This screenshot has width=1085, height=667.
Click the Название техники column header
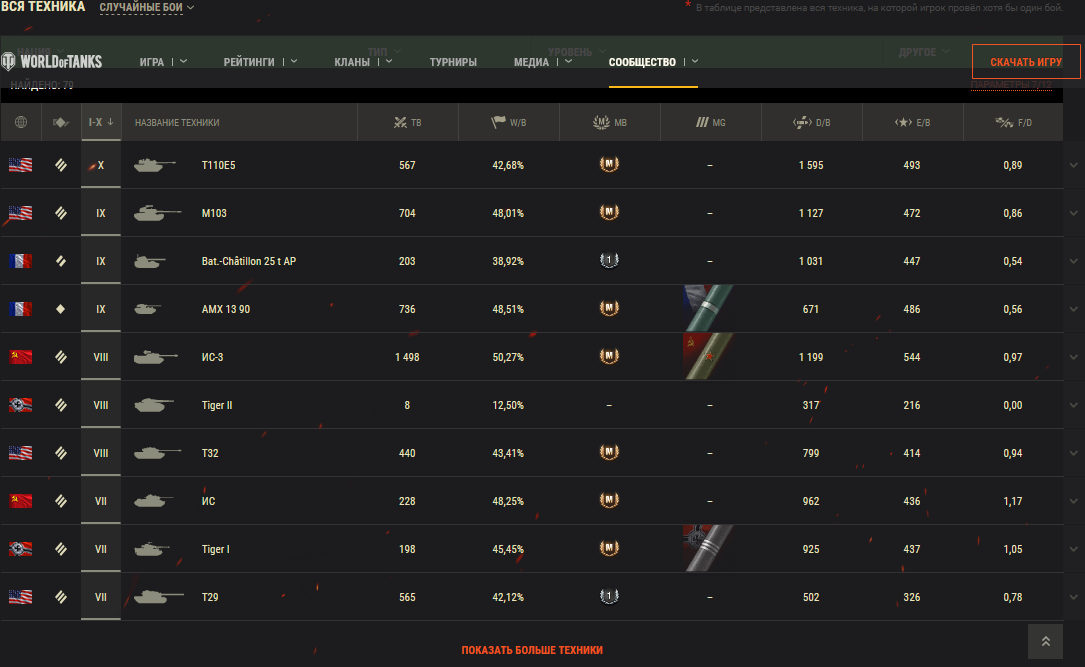point(177,122)
